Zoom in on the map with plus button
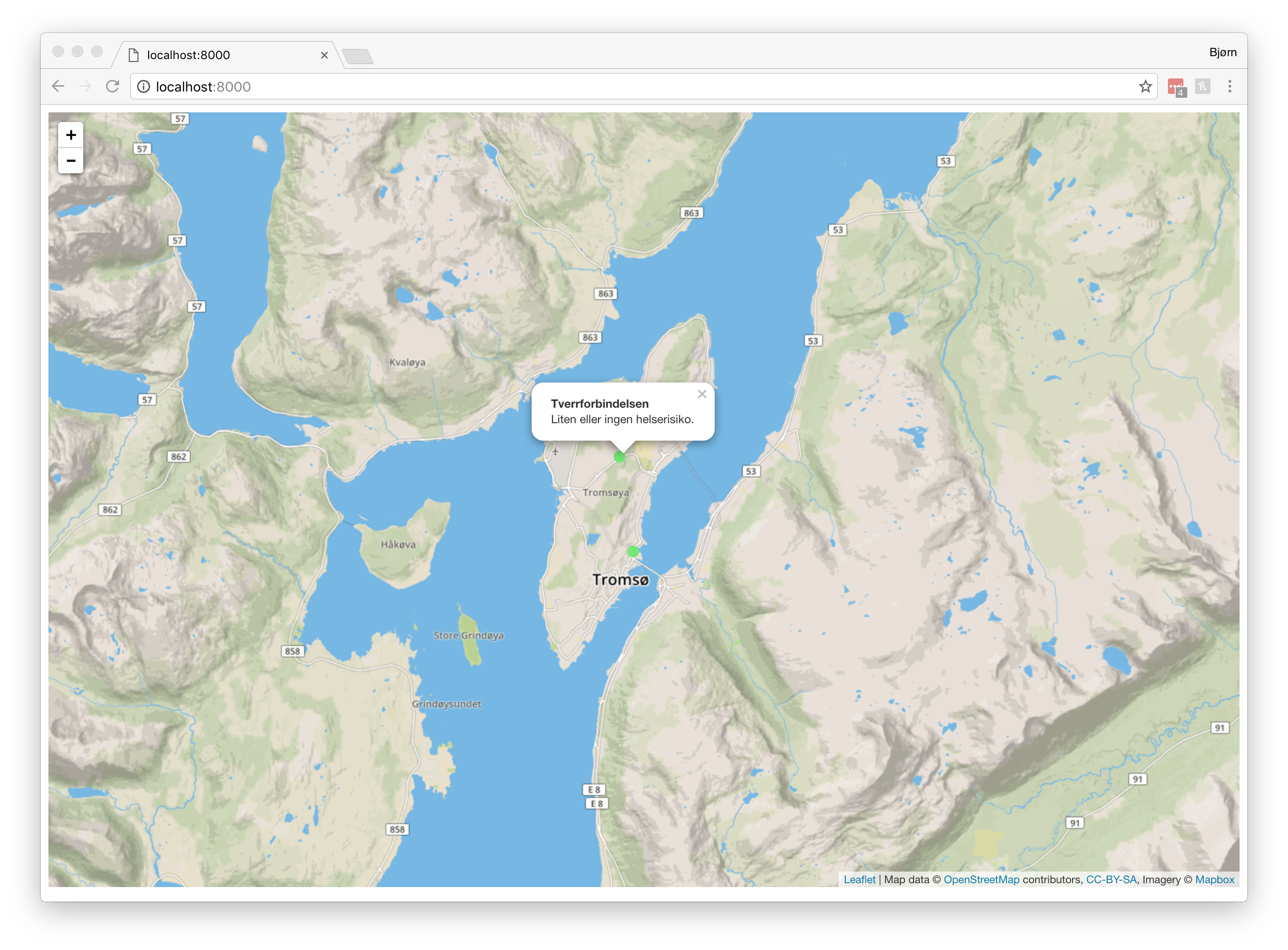 pyautogui.click(x=71, y=135)
